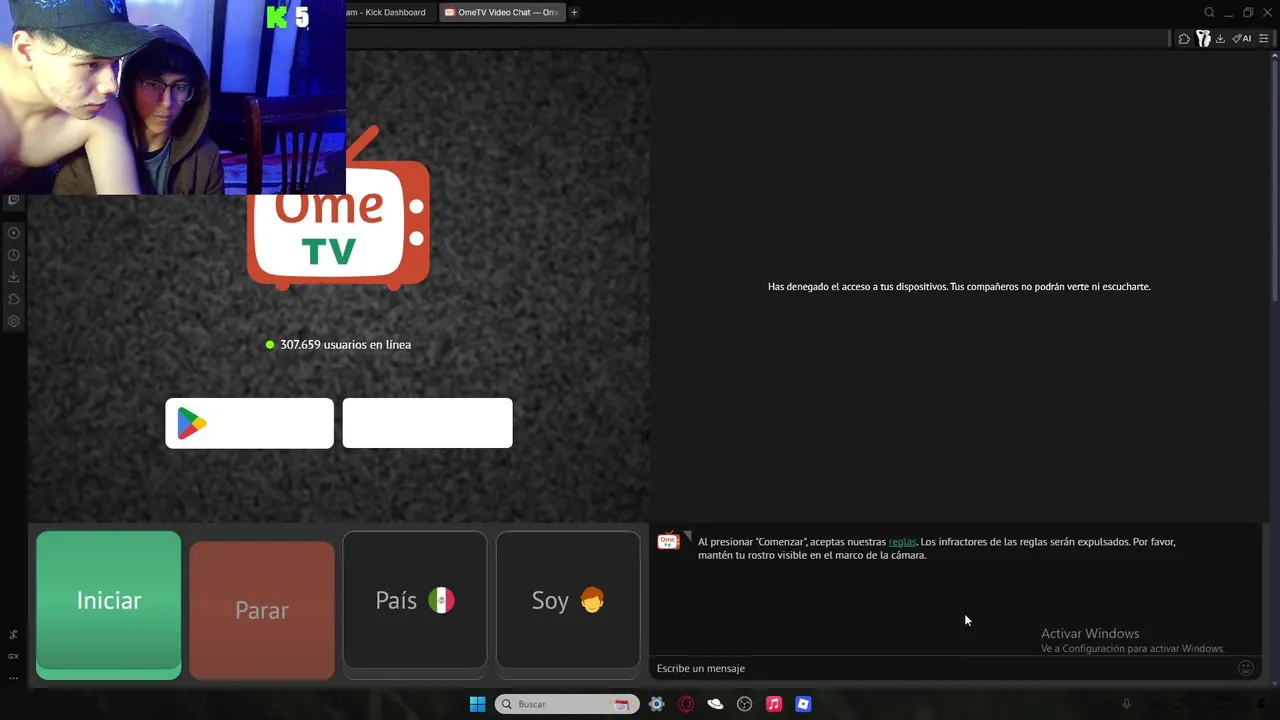Open the extensions icon in sidebar

point(13,299)
